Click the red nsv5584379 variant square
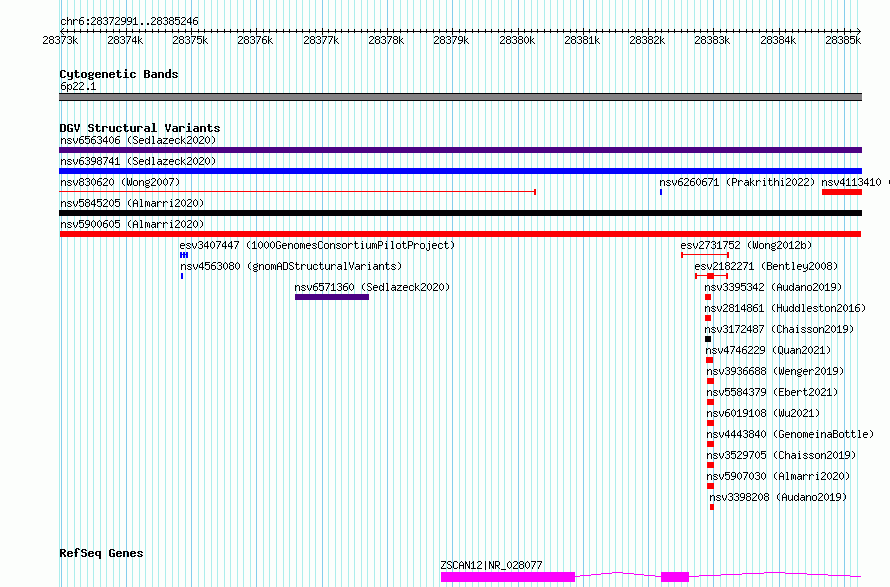Image resolution: width=890 pixels, height=587 pixels. tap(710, 402)
